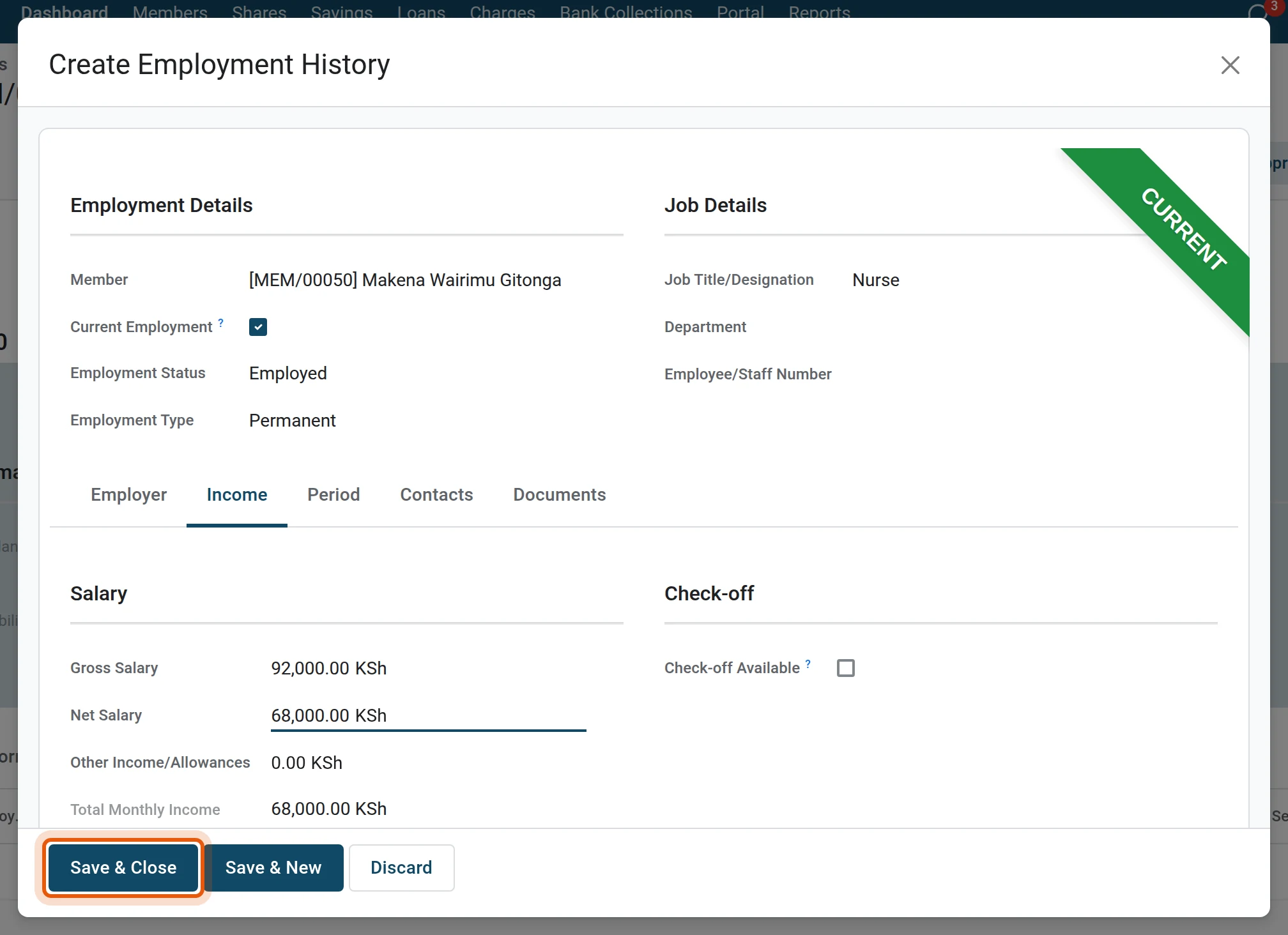This screenshot has height=935, width=1288.
Task: Enable the Check-off Available checkbox
Action: coord(846,668)
